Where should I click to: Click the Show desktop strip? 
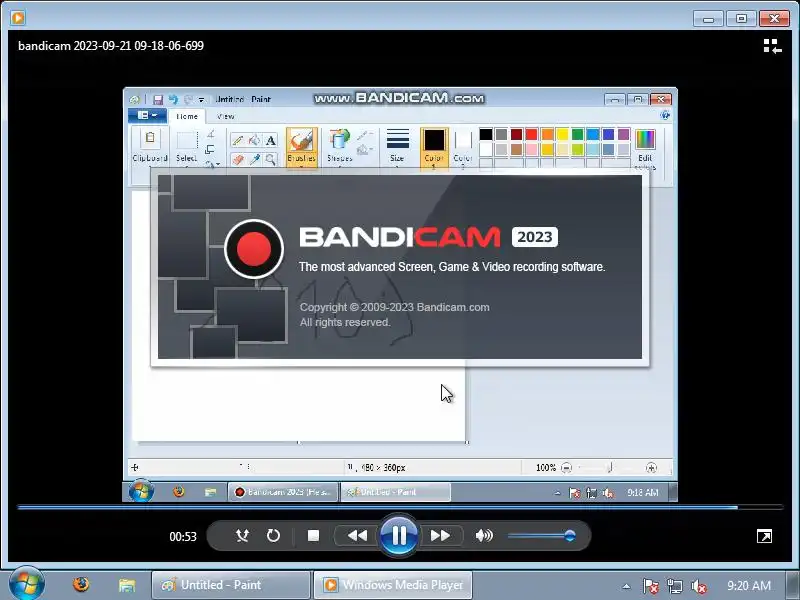point(792,585)
